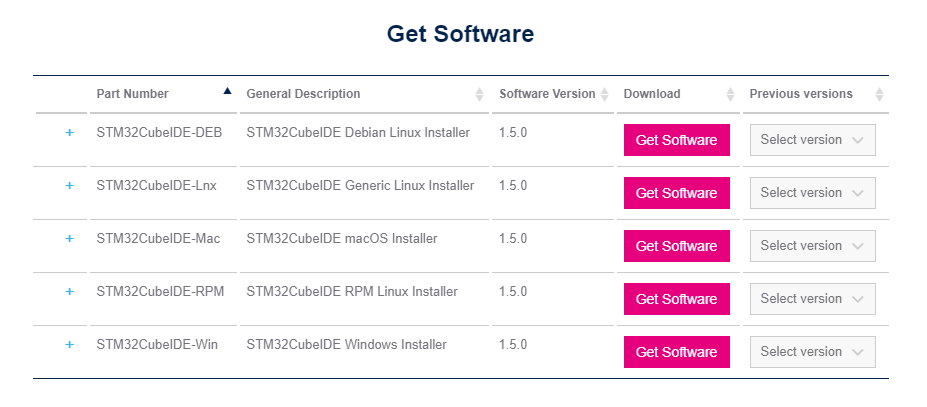Expand the STM32CubeIDE-Lnx row plus icon
This screenshot has width=927, height=407.
69,186
